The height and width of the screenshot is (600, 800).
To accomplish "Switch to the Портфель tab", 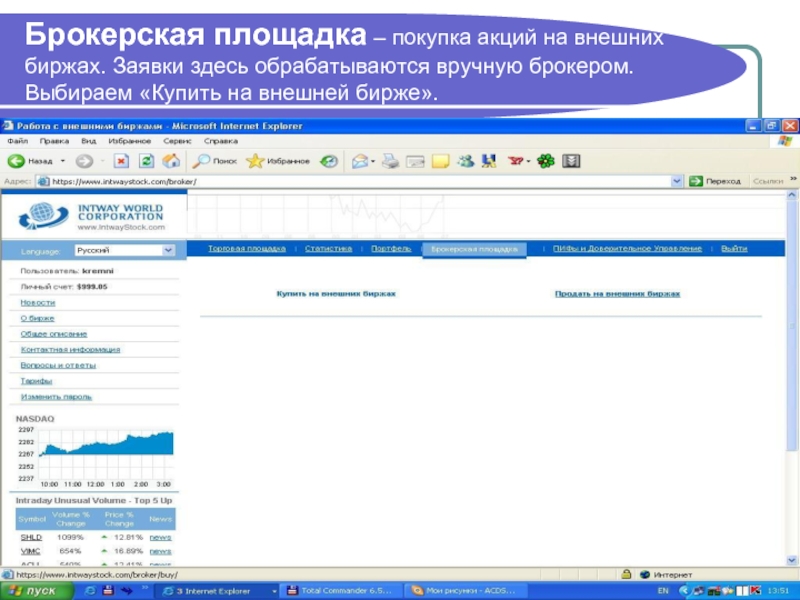I will point(390,248).
